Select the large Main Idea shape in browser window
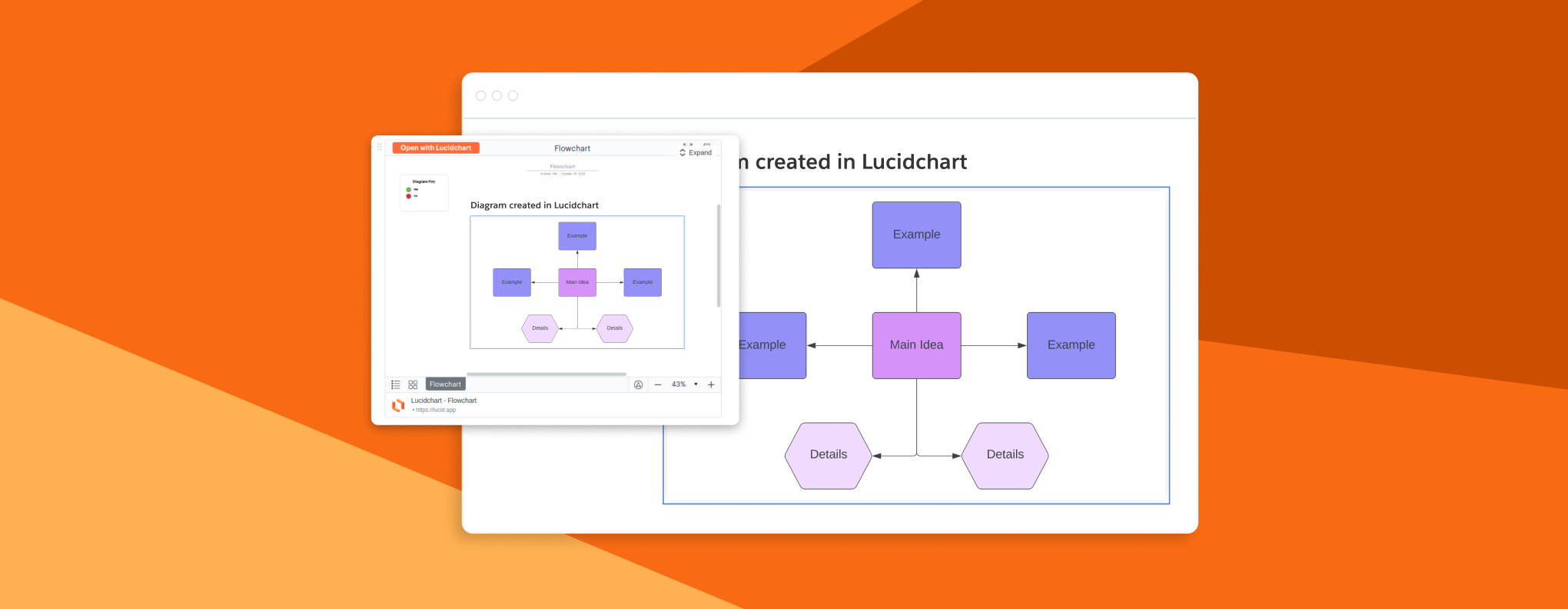The height and width of the screenshot is (609, 1568). (916, 345)
